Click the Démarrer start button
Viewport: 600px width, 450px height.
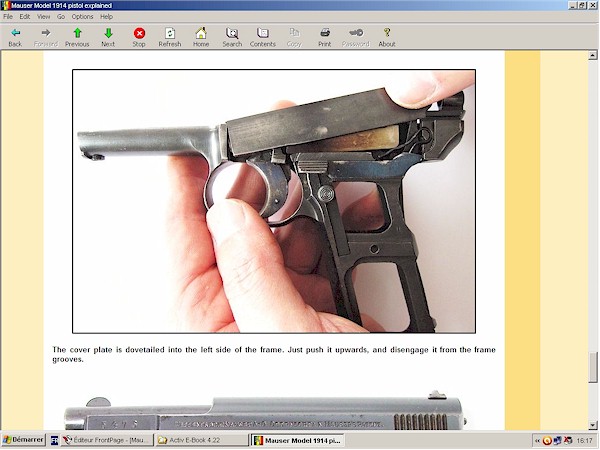click(23, 440)
